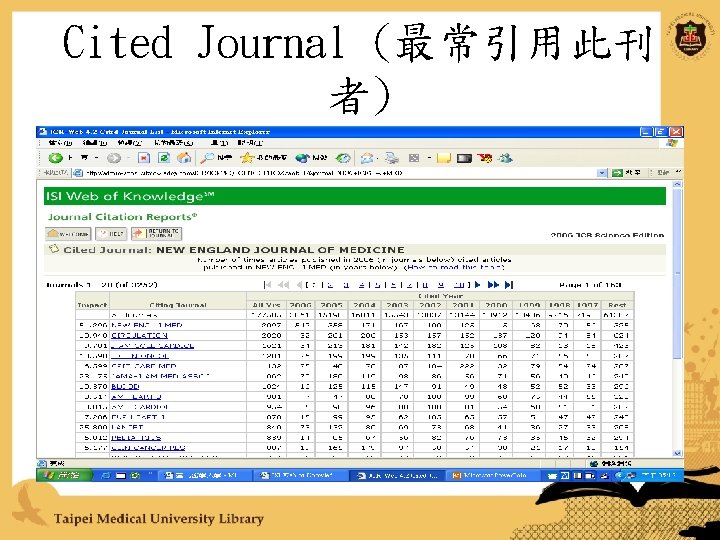Screen dimensions: 720x540
Task: Click the vertical scrollbar down arrow
Action: click(677, 453)
